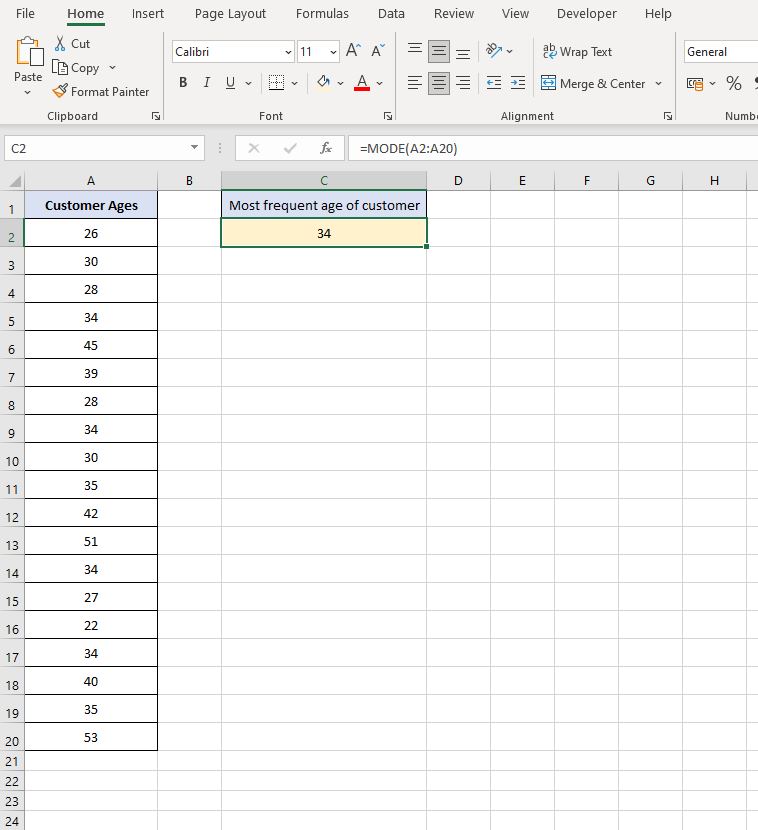Click the Accounting Number Format icon
Viewport: 758px width, 830px height.
pos(694,84)
